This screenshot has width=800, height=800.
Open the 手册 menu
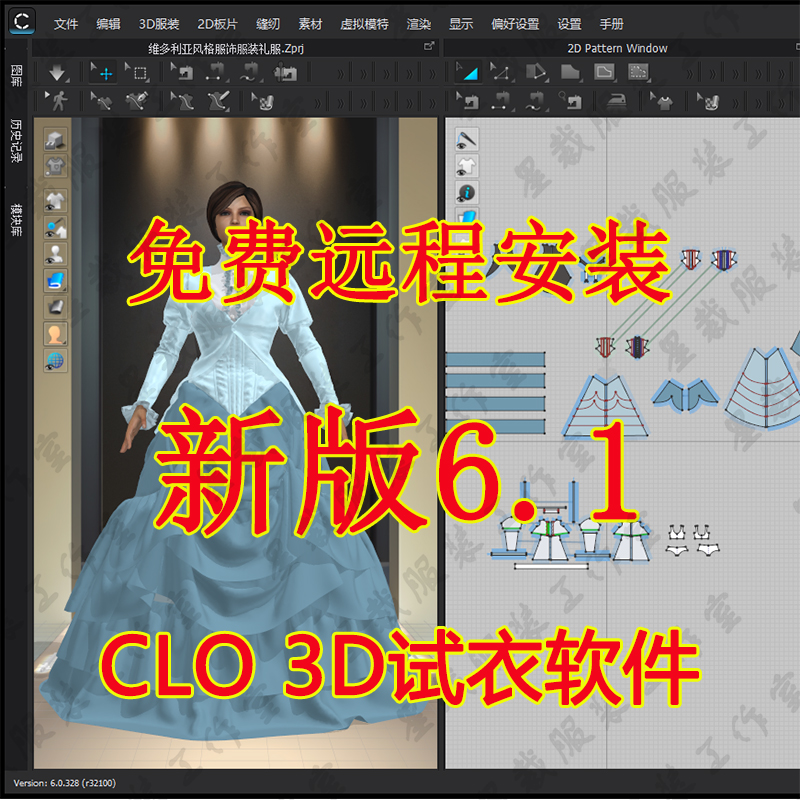pos(611,24)
